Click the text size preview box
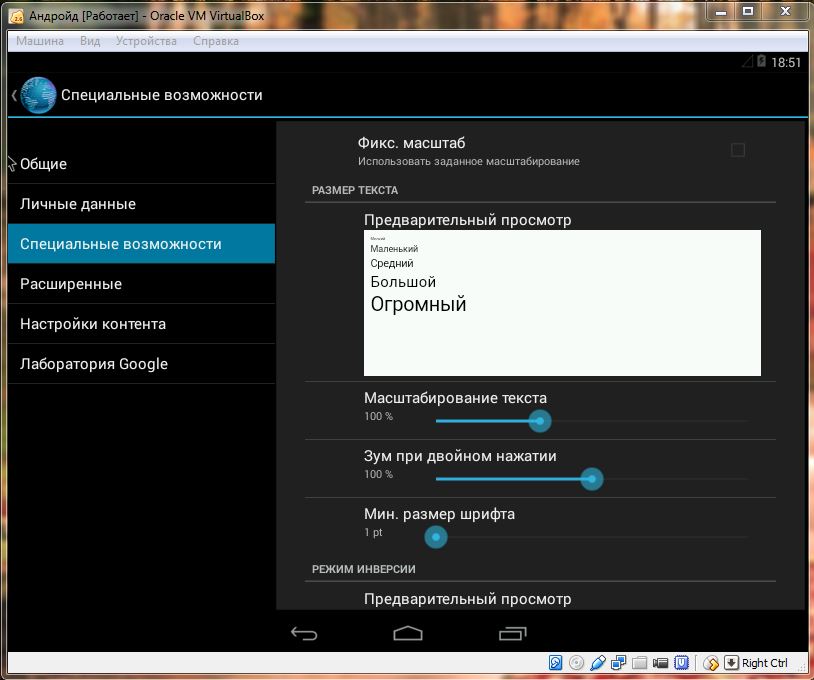This screenshot has height=680, width=814. point(562,303)
